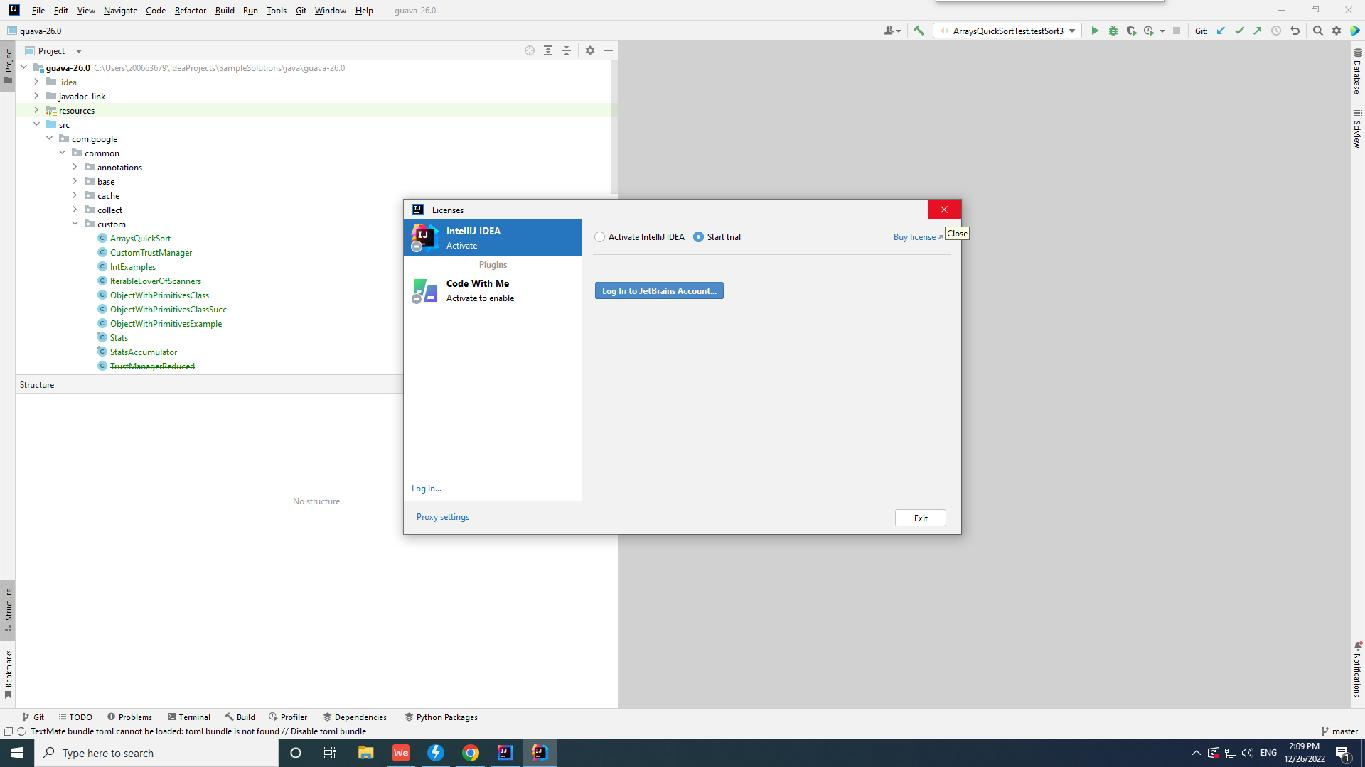Open Project view mode dropdown
This screenshot has width=1365, height=767.
[54, 50]
